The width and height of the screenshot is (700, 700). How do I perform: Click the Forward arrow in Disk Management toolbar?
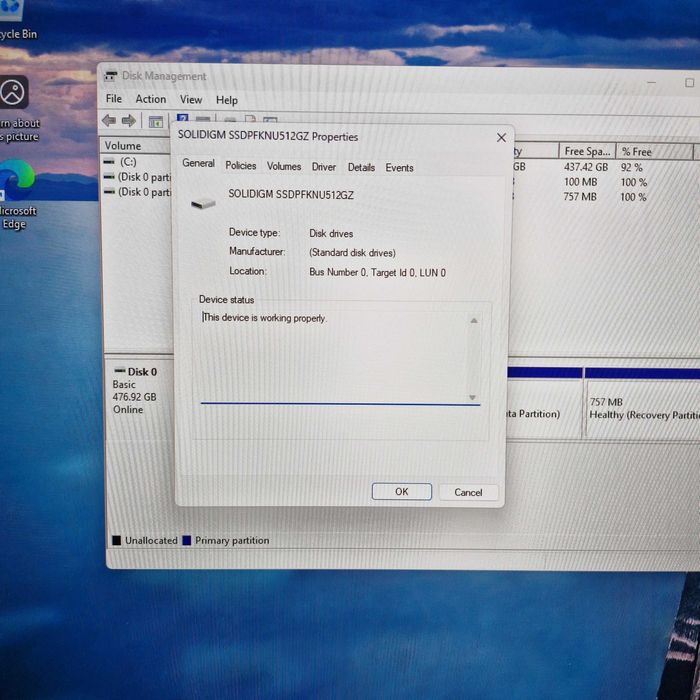(x=129, y=121)
